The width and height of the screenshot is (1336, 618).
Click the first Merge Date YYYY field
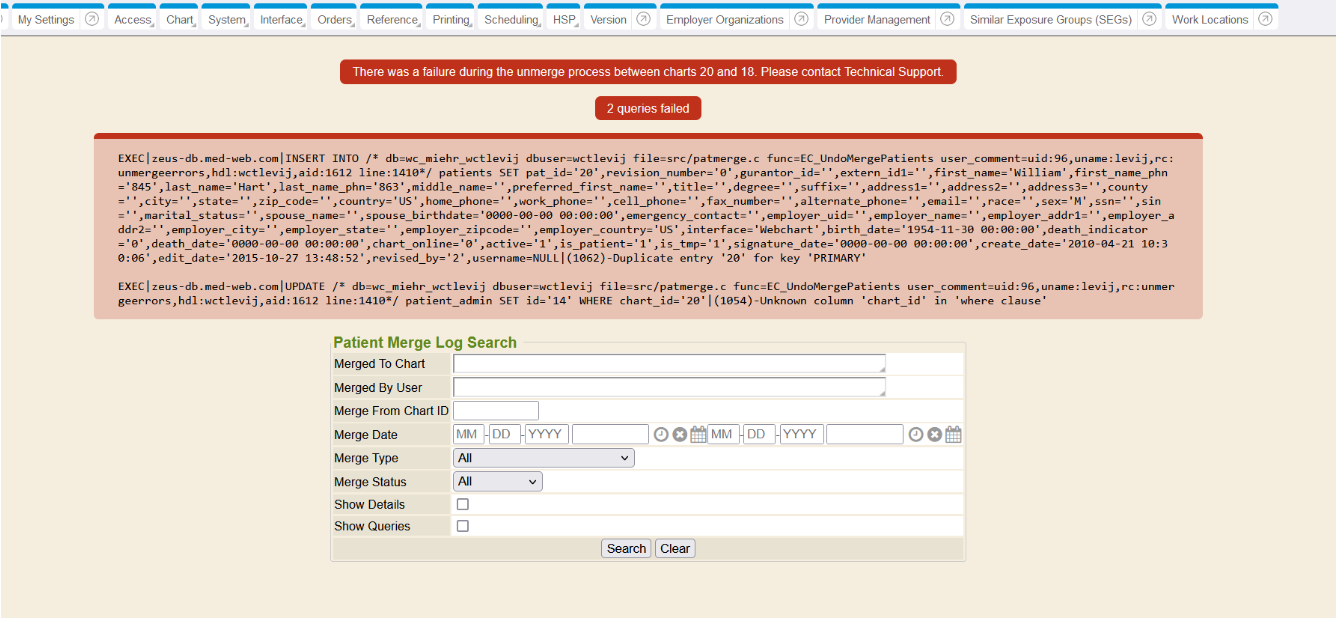click(547, 435)
